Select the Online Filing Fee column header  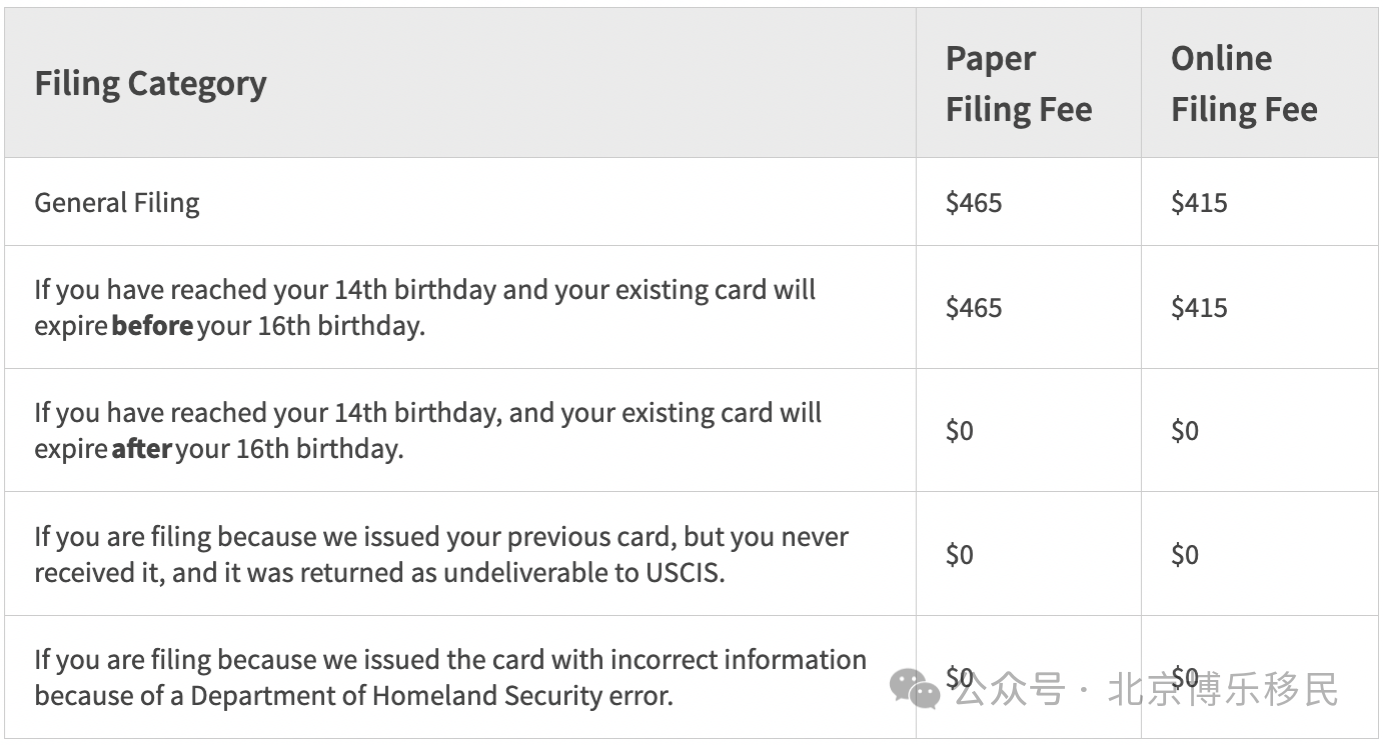1244,83
